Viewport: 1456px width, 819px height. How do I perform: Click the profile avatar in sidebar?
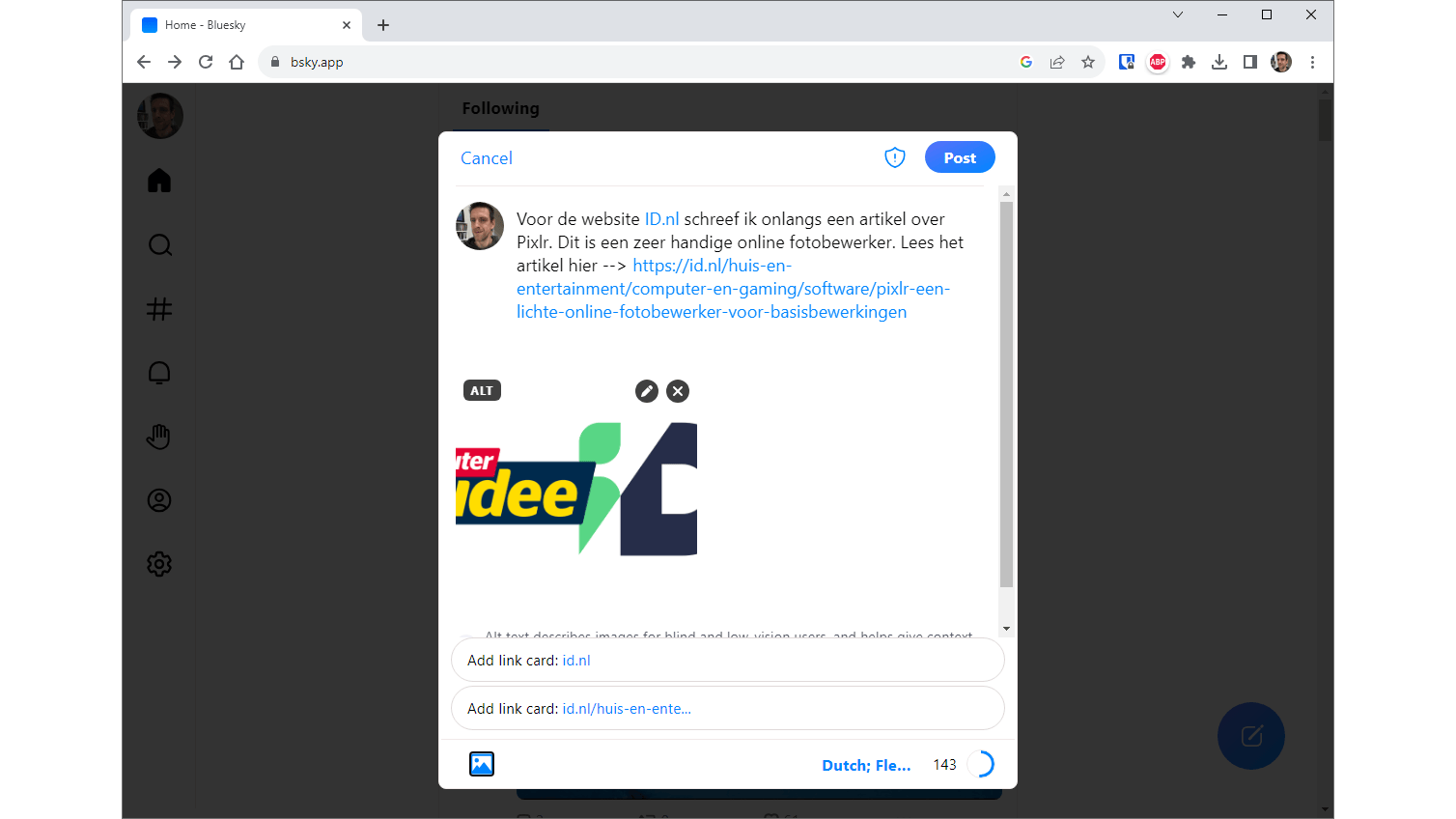(160, 116)
